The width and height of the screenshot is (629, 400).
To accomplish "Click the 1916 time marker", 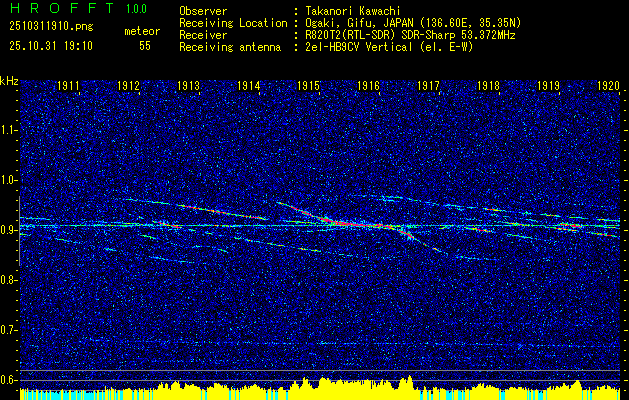I will tap(368, 85).
